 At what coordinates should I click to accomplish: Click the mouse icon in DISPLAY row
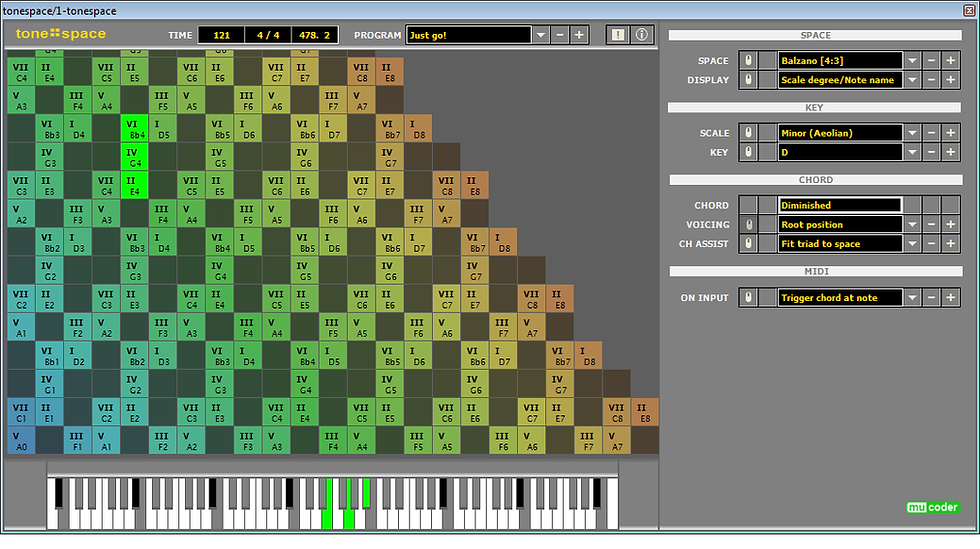click(x=748, y=80)
